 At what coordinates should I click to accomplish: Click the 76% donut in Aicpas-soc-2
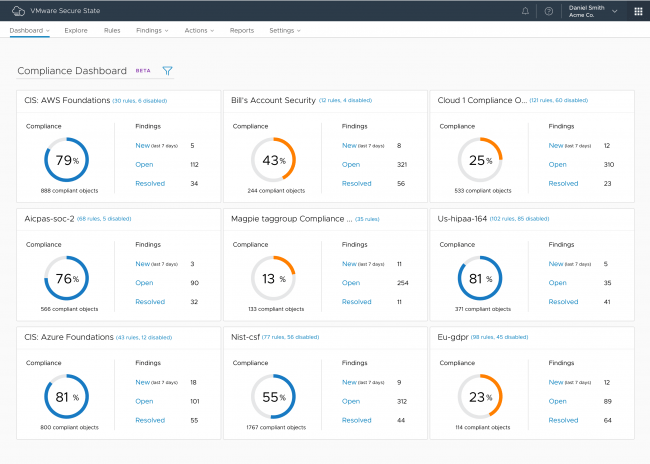tap(66, 278)
